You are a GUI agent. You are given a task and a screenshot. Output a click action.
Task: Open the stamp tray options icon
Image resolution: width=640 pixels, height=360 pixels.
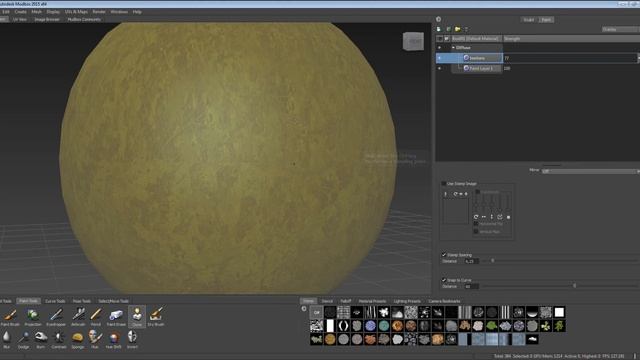pyautogui.click(x=304, y=309)
